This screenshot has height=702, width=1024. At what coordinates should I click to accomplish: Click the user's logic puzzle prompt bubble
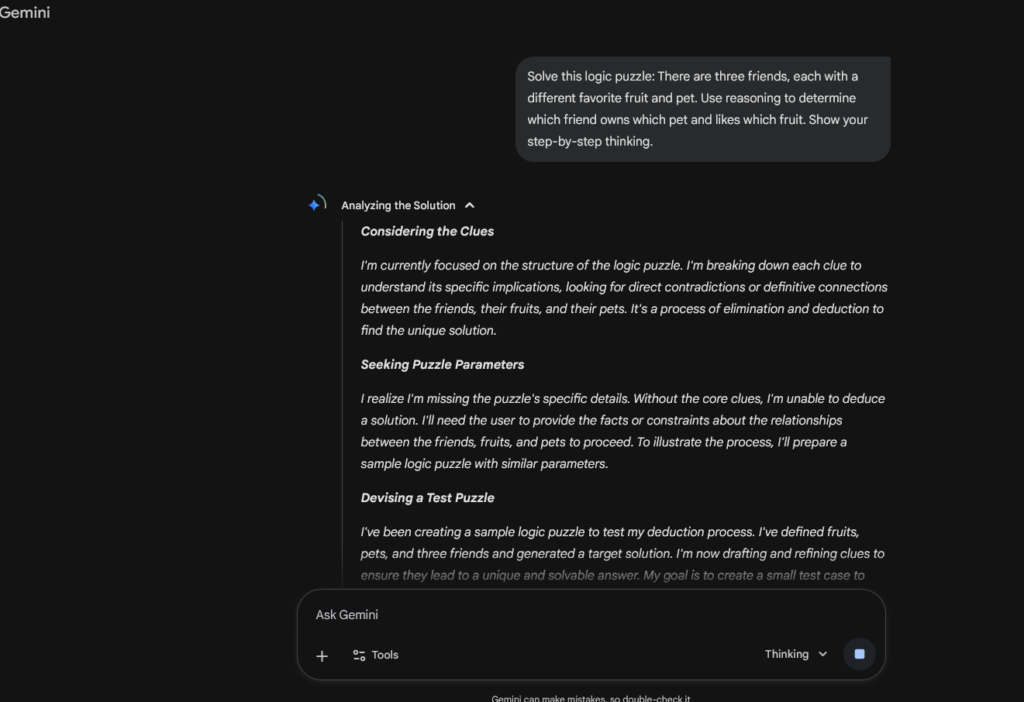(x=702, y=109)
